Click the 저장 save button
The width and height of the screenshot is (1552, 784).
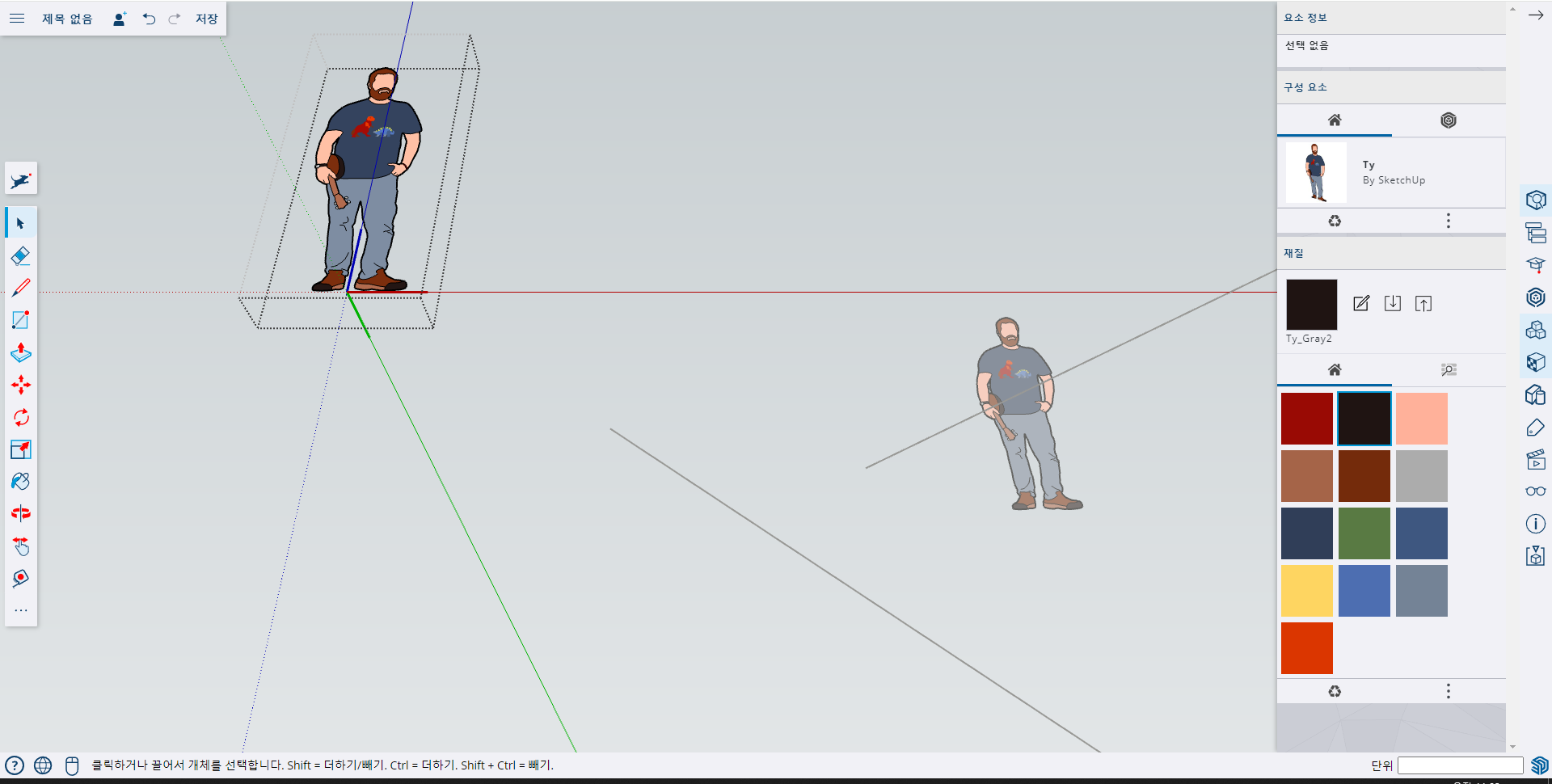(207, 19)
